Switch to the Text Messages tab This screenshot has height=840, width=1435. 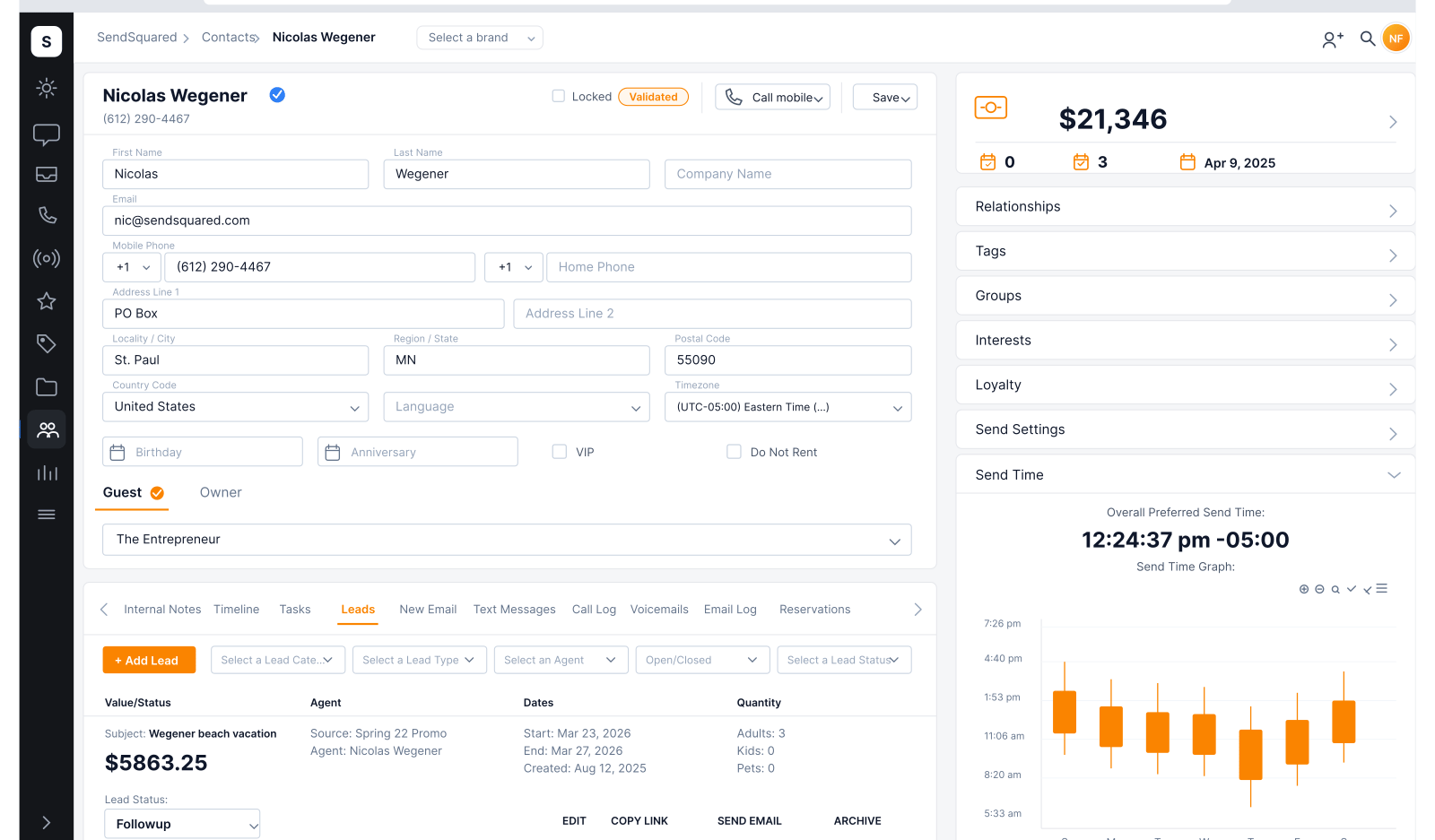point(515,610)
